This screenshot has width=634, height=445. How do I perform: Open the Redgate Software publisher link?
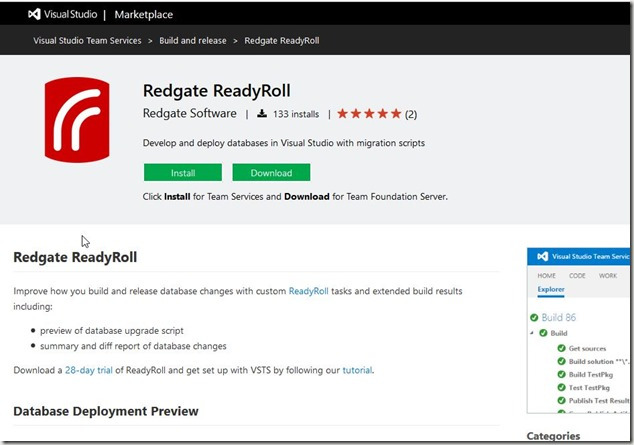[190, 114]
